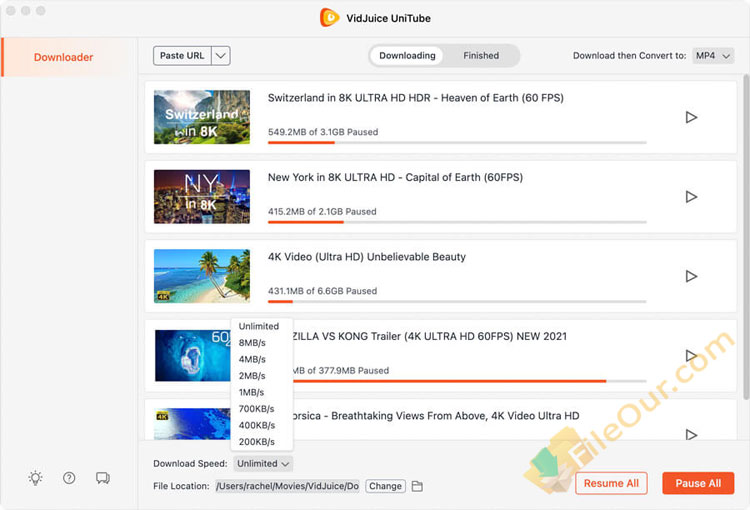Select 4MB/s from speed list
This screenshot has width=750, height=510.
(x=252, y=359)
